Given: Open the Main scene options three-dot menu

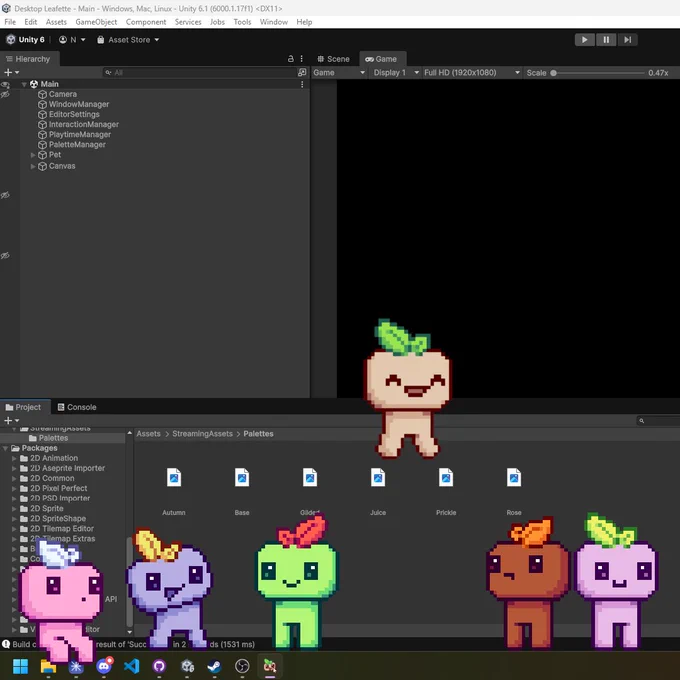Looking at the screenshot, I should tap(302, 84).
